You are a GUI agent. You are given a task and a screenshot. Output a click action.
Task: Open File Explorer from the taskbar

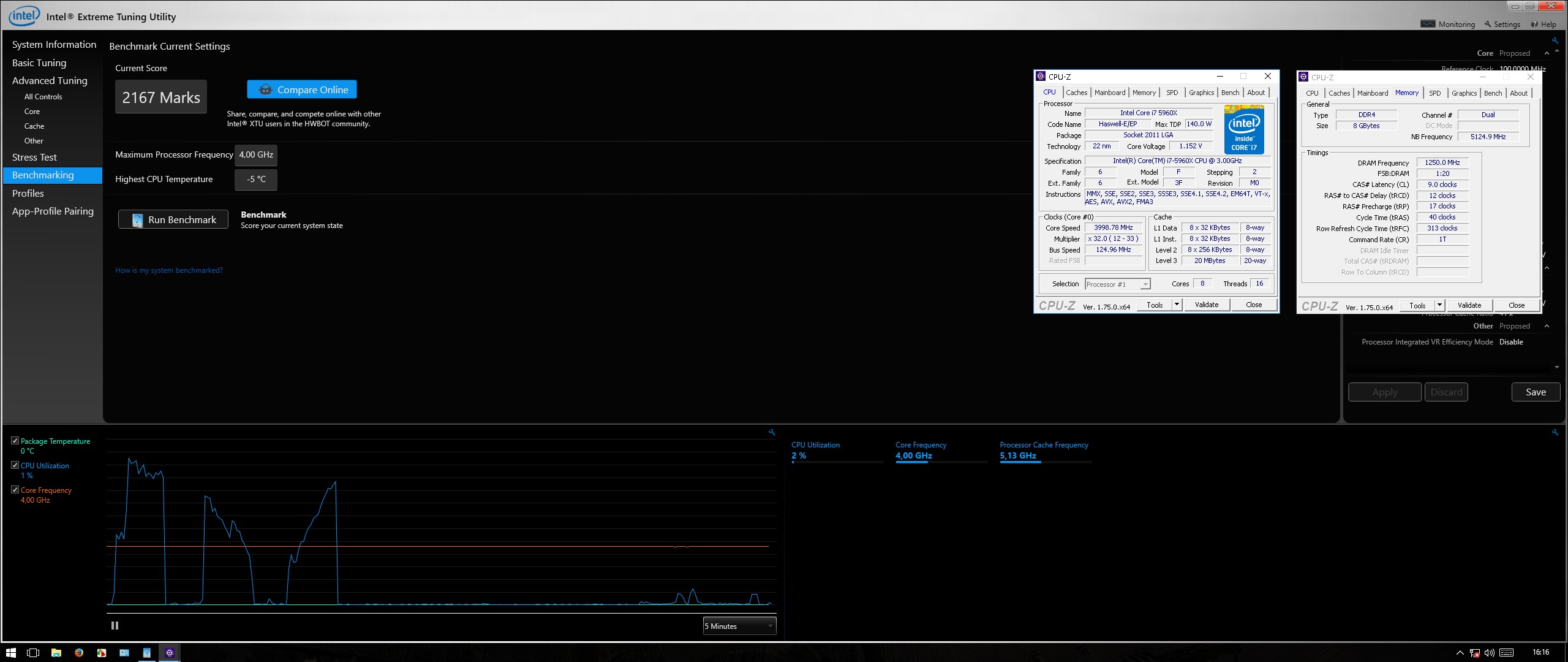click(x=56, y=652)
